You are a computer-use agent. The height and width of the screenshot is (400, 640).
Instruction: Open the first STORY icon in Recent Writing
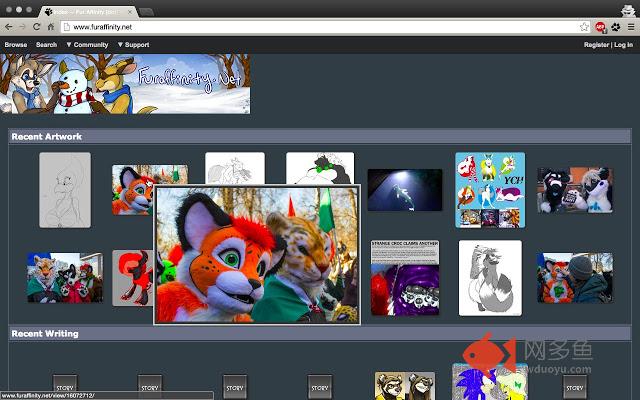[x=65, y=387]
